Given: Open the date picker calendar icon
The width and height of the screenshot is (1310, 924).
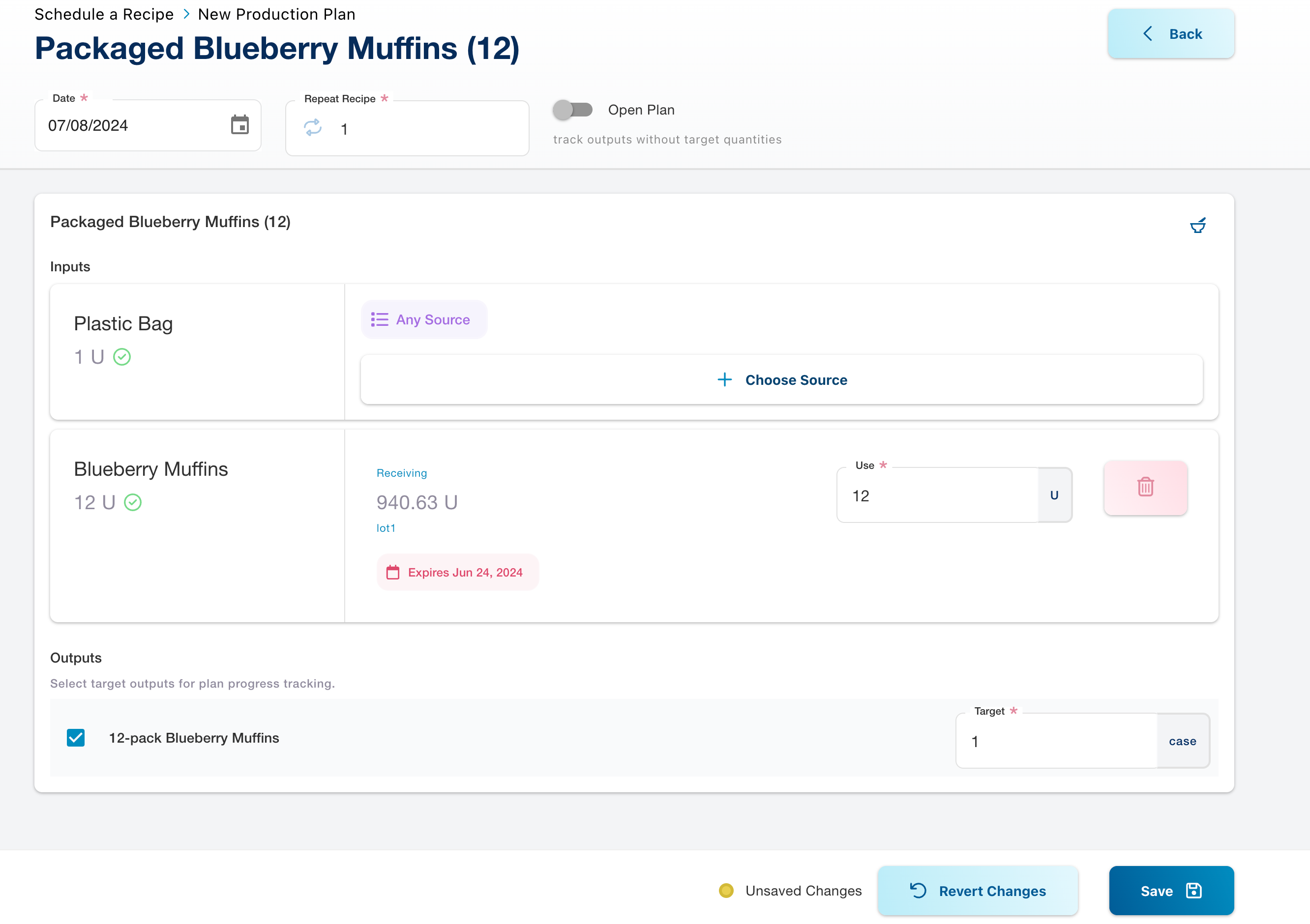Looking at the screenshot, I should pyautogui.click(x=239, y=125).
